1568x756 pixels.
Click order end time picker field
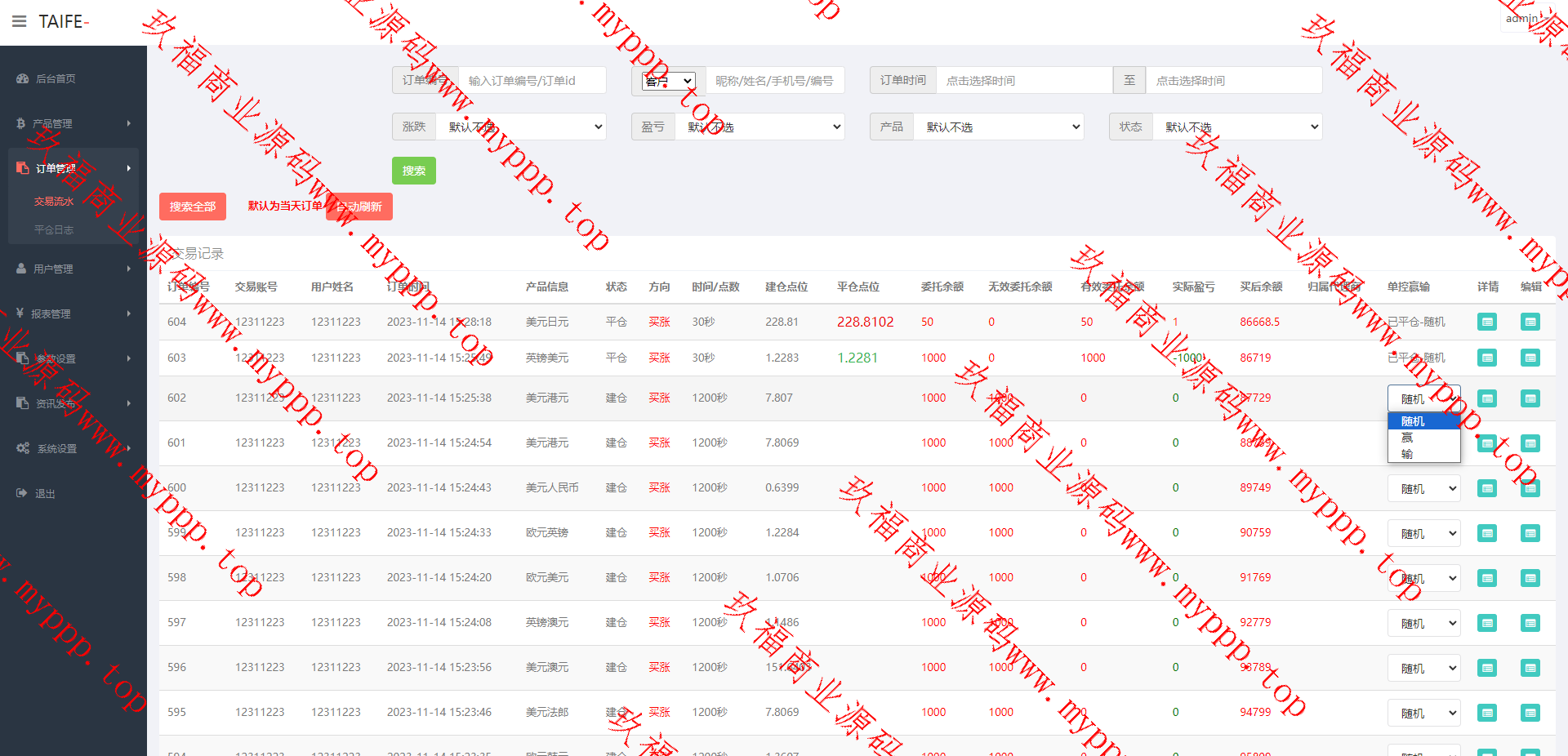coord(1234,81)
